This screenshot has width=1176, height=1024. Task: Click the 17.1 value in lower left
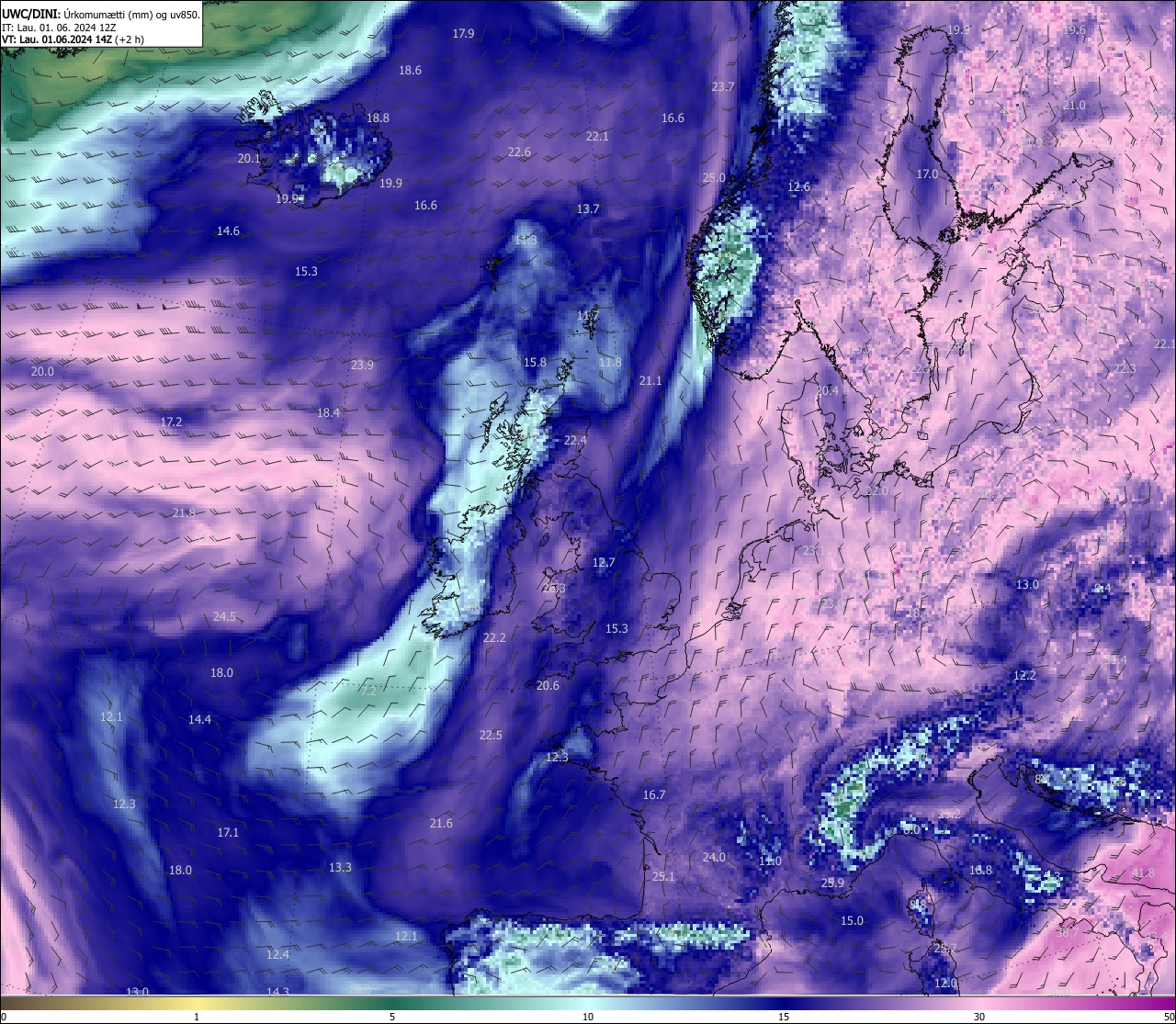coord(228,833)
